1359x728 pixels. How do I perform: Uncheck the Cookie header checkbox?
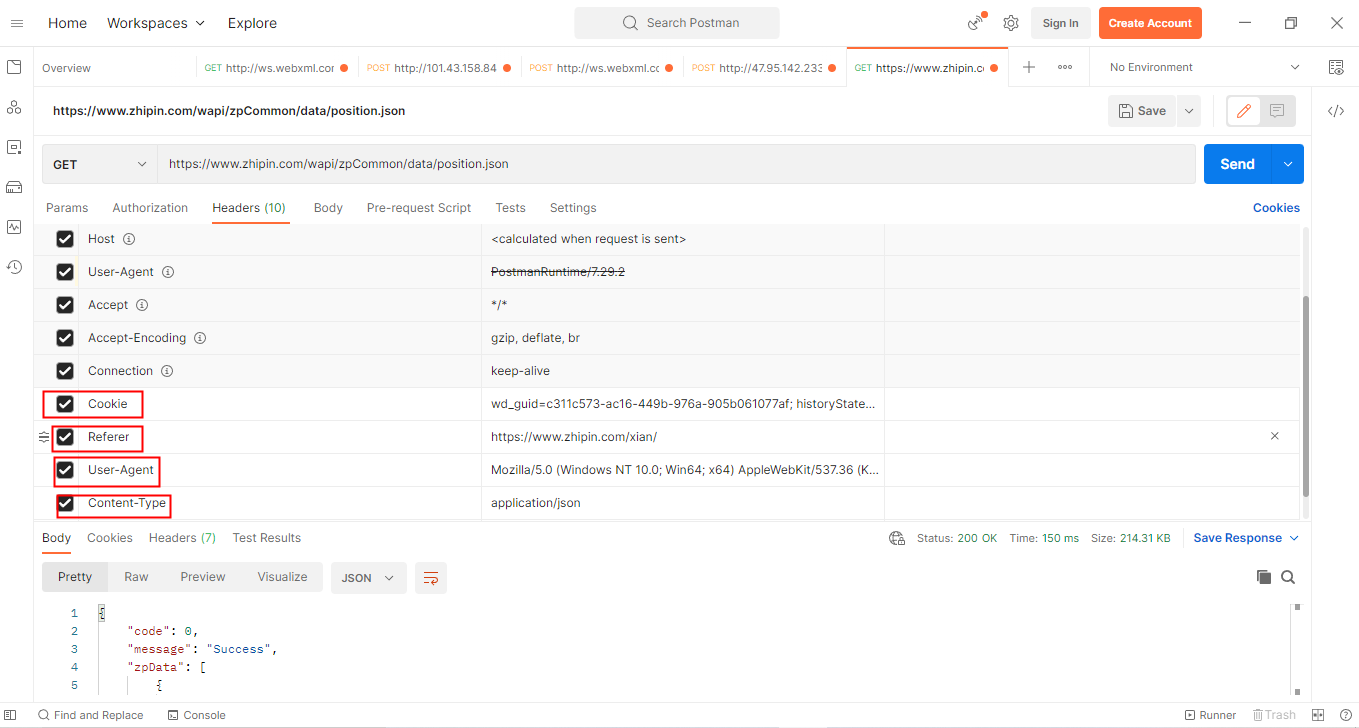[65, 404]
